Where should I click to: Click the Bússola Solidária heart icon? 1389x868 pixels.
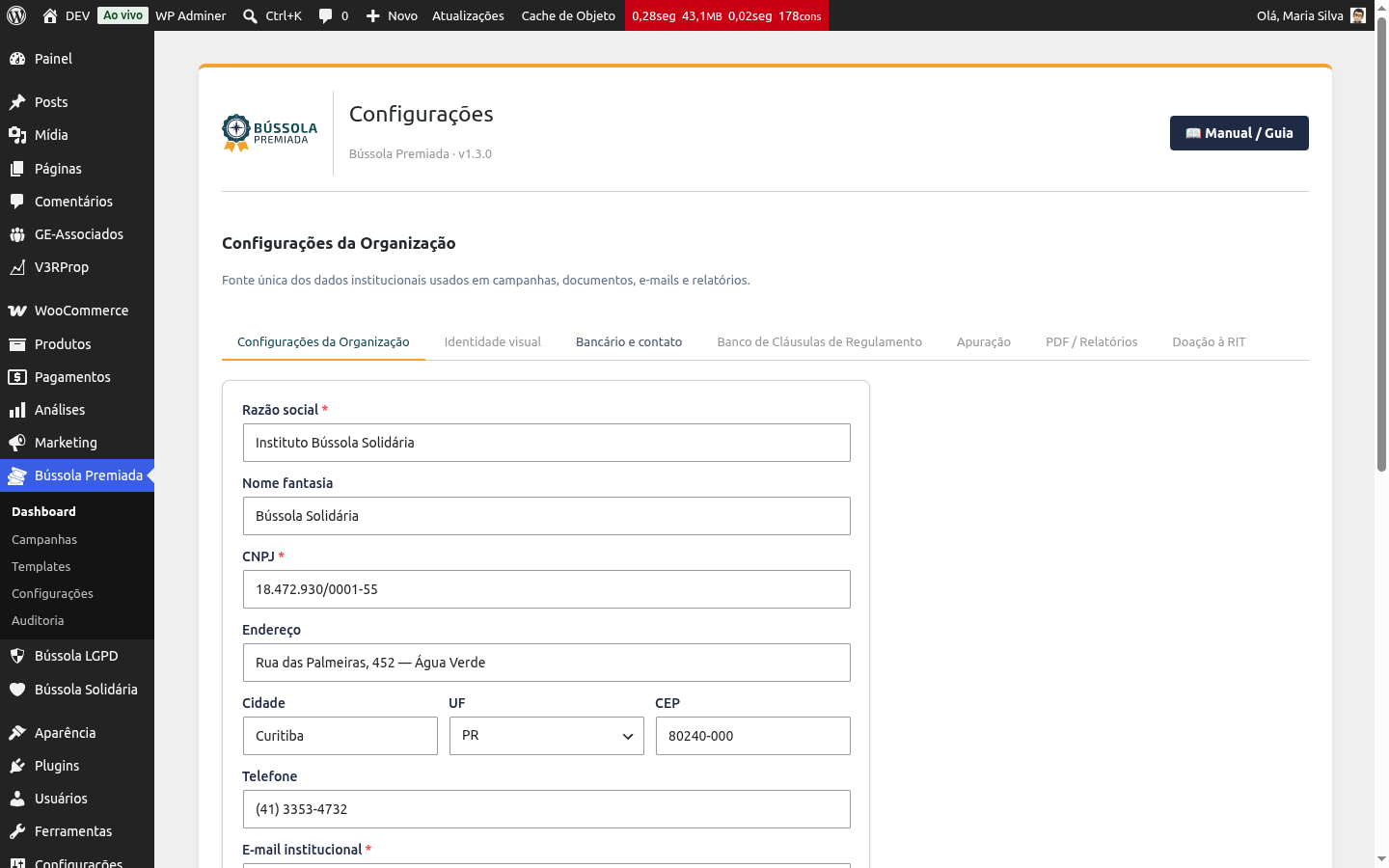click(x=17, y=690)
